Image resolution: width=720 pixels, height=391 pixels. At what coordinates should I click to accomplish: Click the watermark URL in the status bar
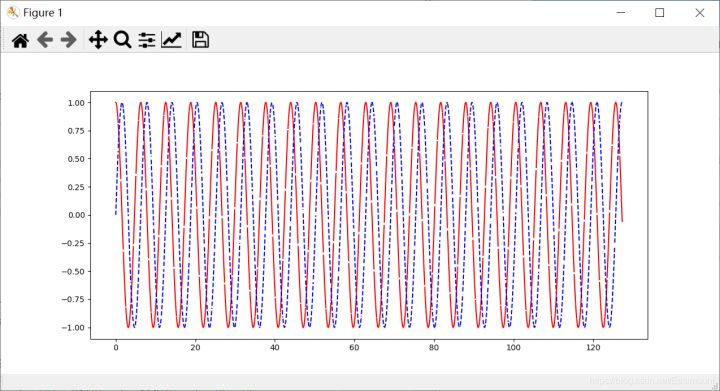click(x=652, y=380)
